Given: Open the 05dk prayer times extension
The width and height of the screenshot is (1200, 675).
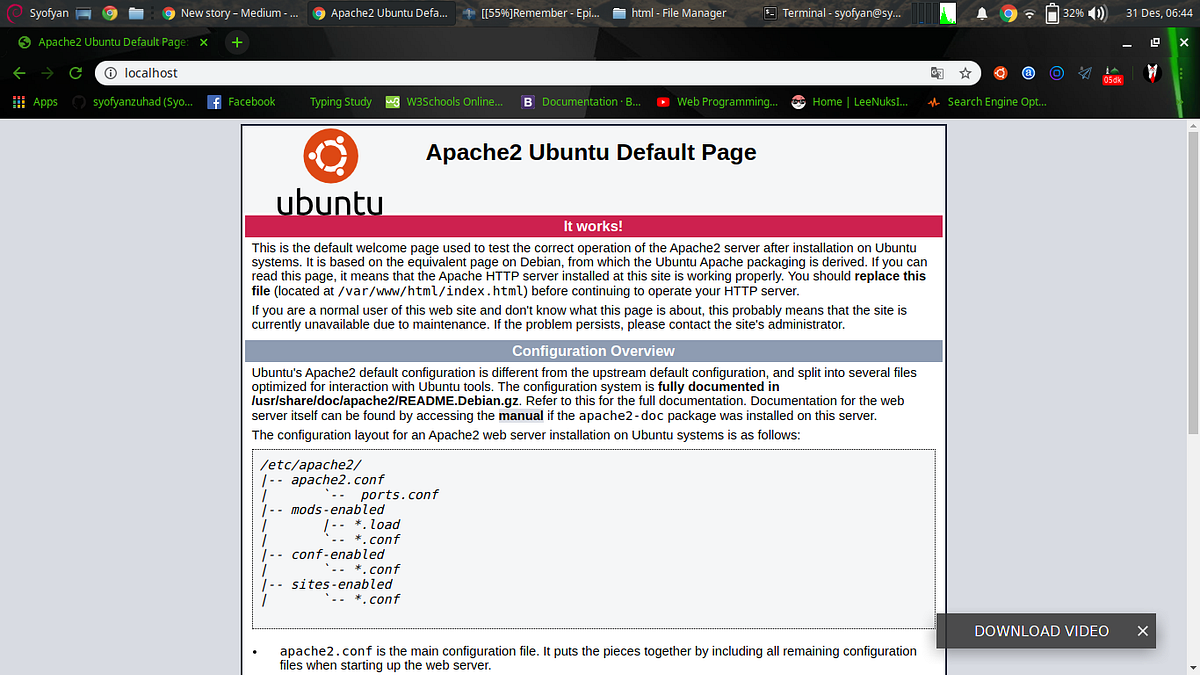Looking at the screenshot, I should (x=1112, y=75).
